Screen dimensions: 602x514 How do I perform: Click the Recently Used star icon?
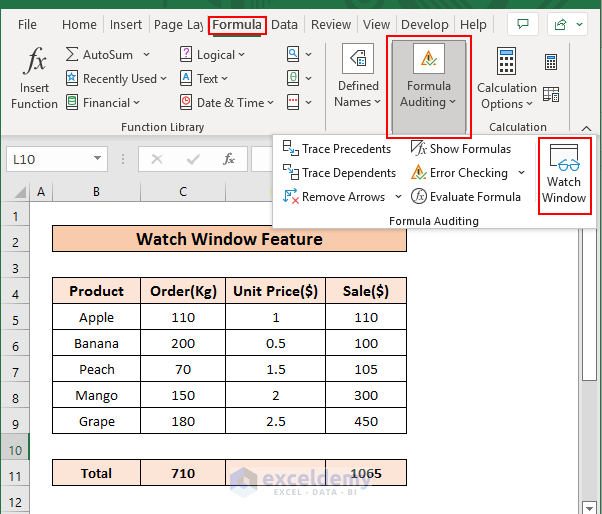coord(72,78)
